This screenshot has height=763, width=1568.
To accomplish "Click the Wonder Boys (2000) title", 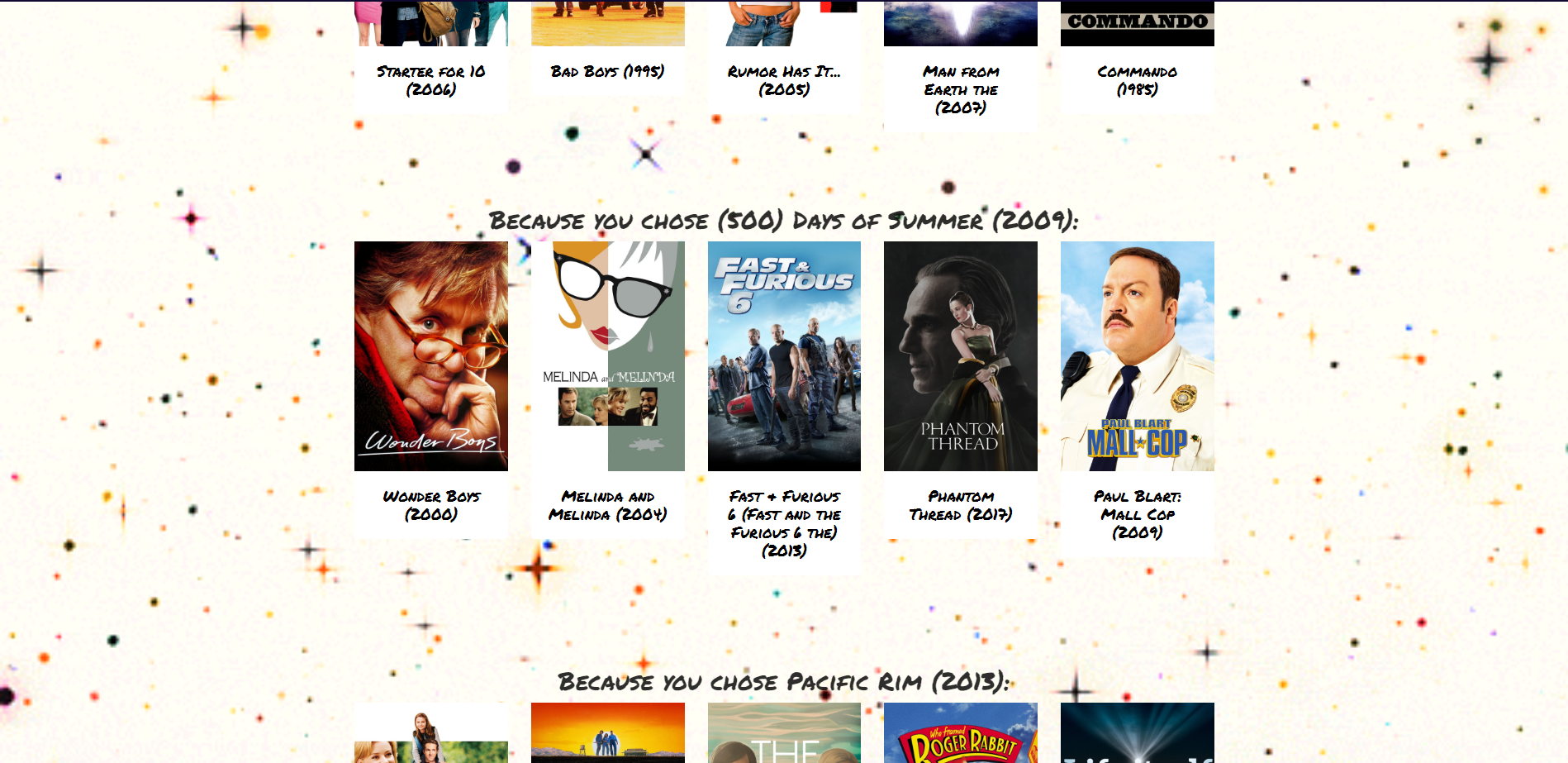I will (430, 505).
